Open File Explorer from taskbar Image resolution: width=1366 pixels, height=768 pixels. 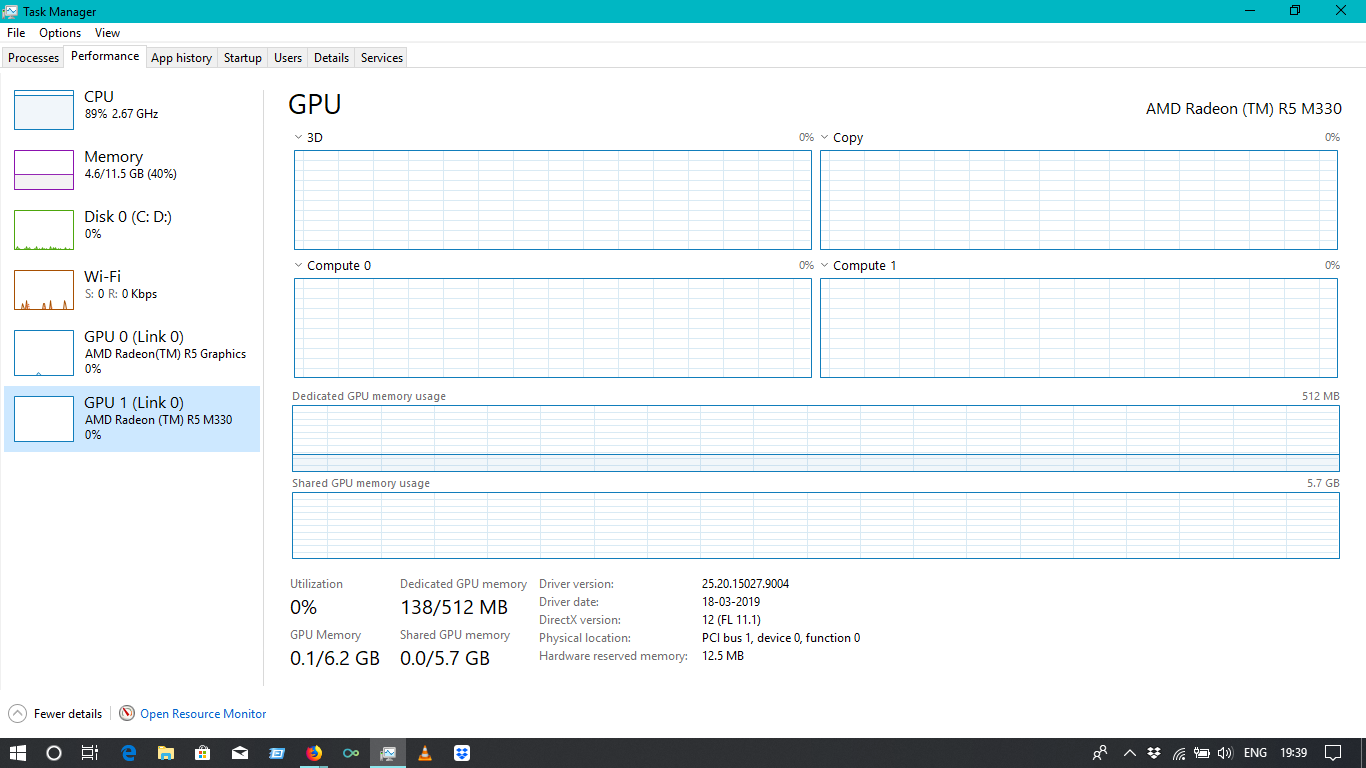tap(166, 753)
